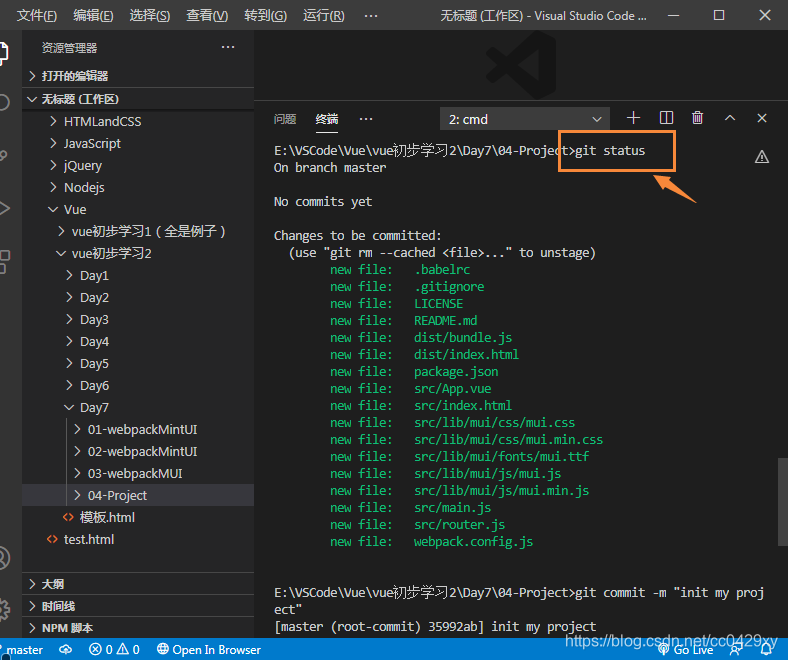Open the 编辑(E) menu
Image resolution: width=788 pixels, height=660 pixels.
pos(93,16)
